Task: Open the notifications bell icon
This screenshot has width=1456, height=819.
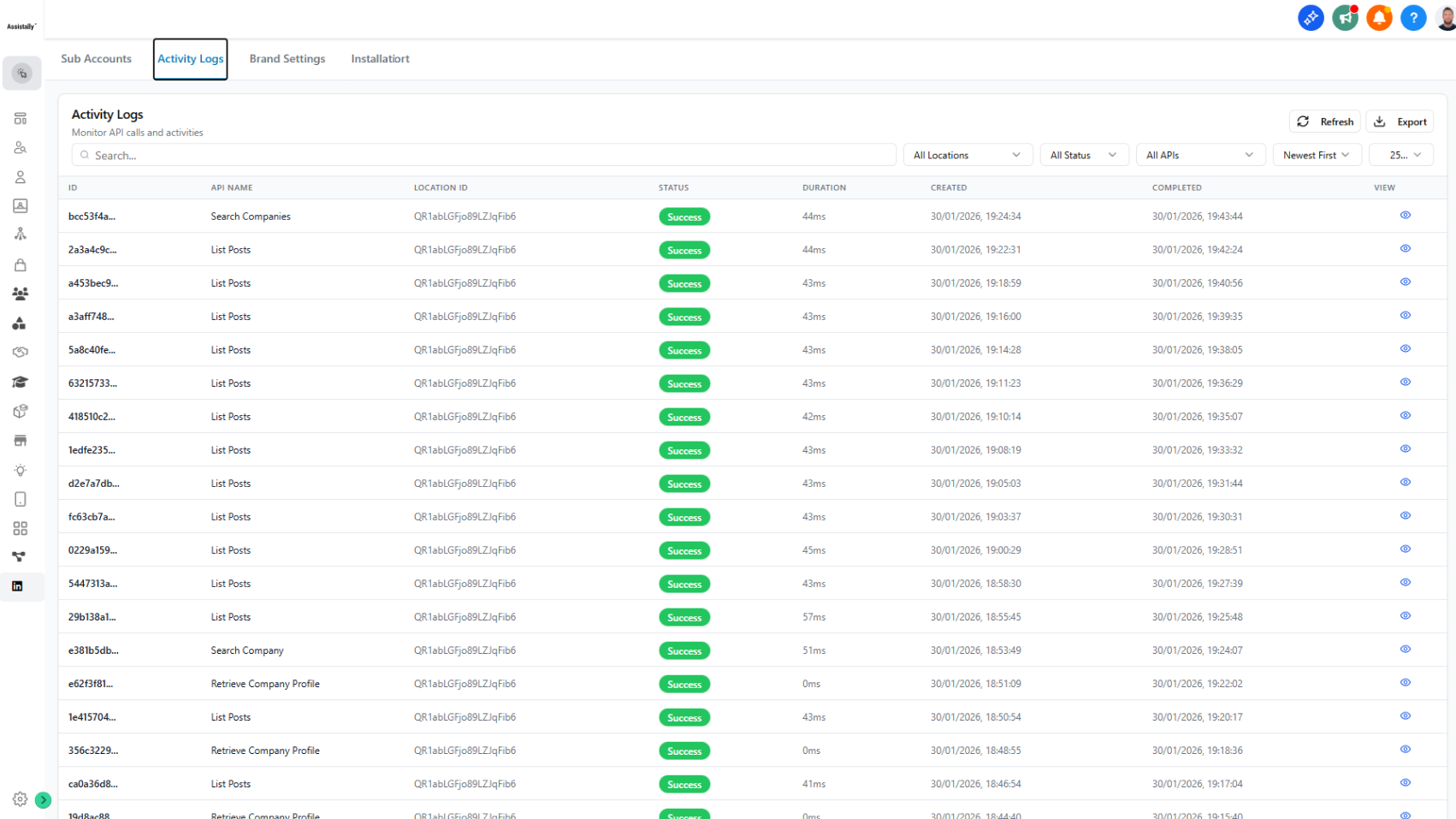Action: click(1378, 17)
